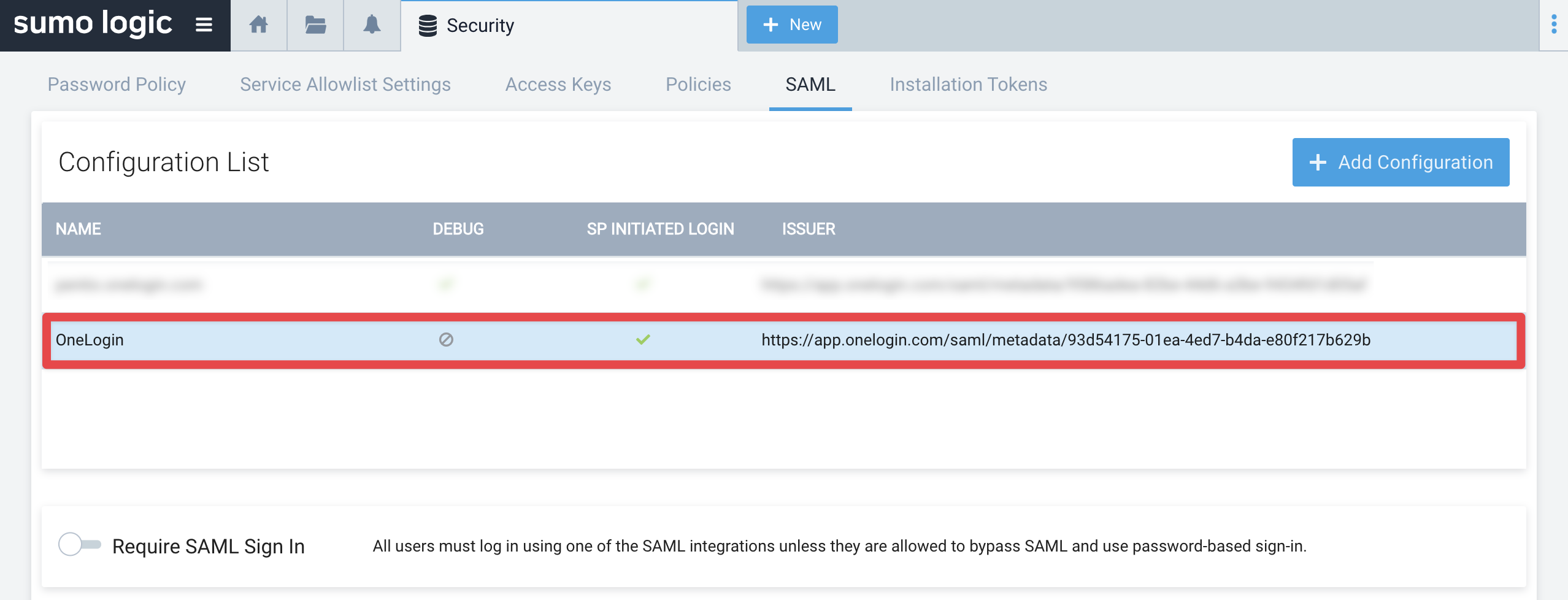Open the alerts bell icon

click(x=372, y=25)
